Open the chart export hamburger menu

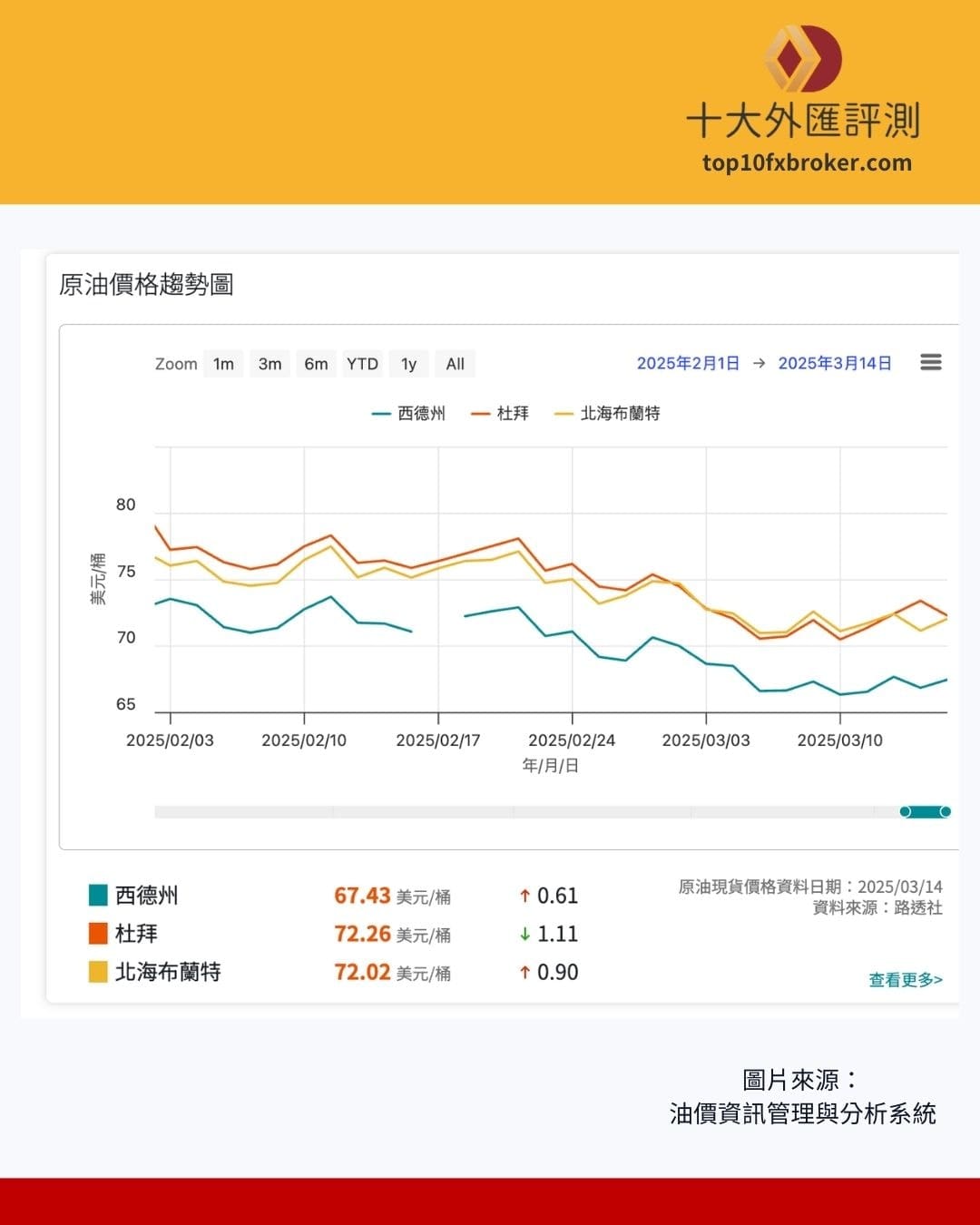(929, 362)
